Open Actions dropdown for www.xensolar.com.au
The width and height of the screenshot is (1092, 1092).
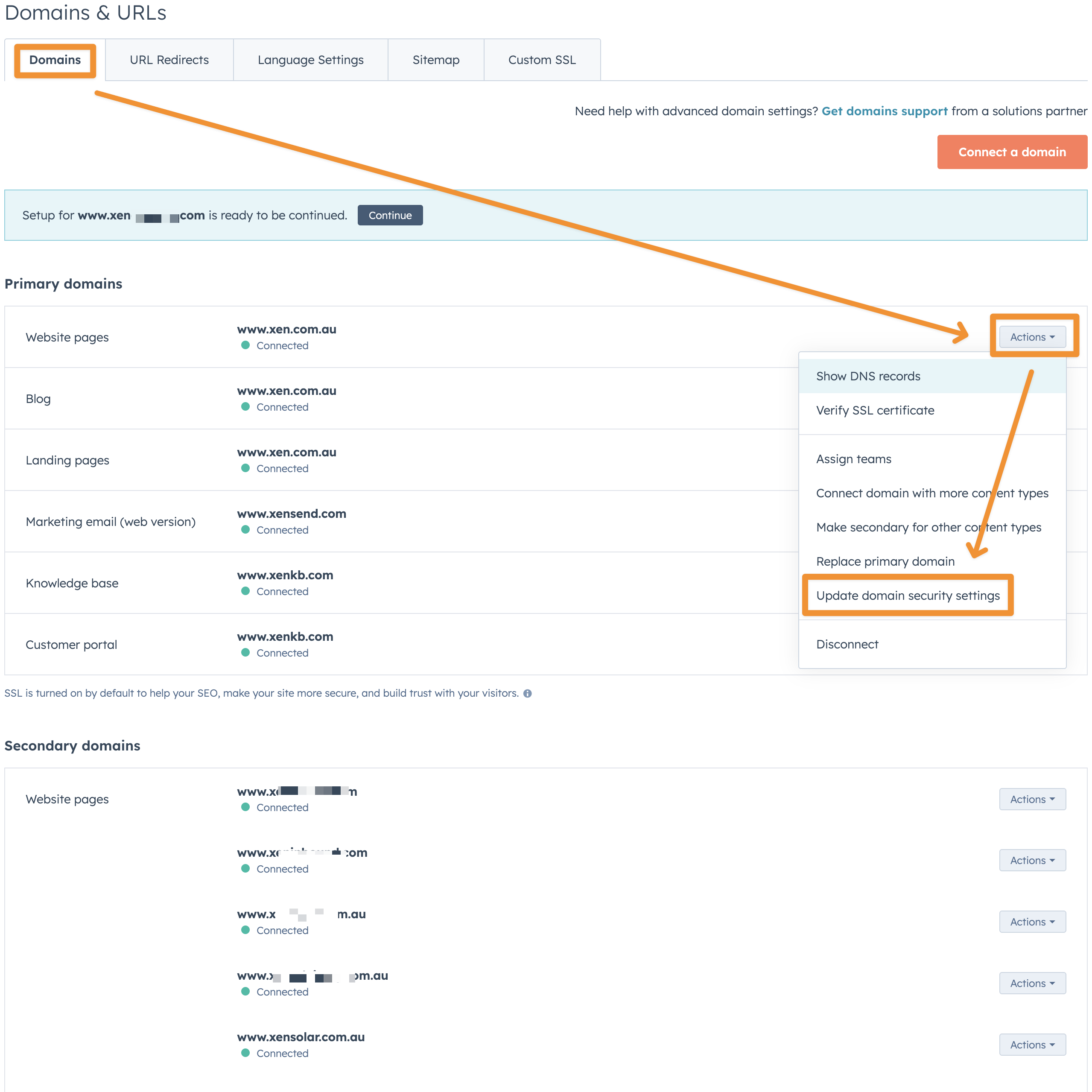click(x=1032, y=1045)
